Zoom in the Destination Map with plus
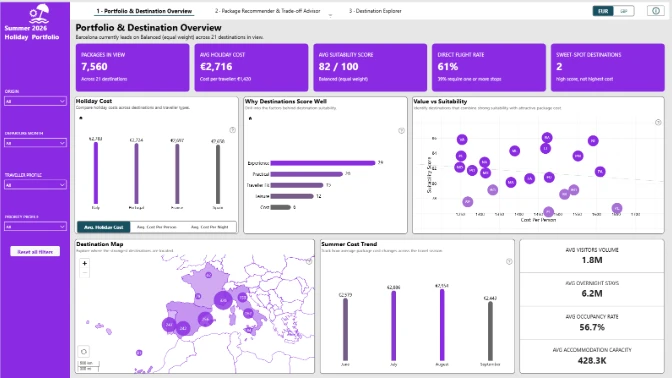The image size is (672, 378). [x=84, y=263]
